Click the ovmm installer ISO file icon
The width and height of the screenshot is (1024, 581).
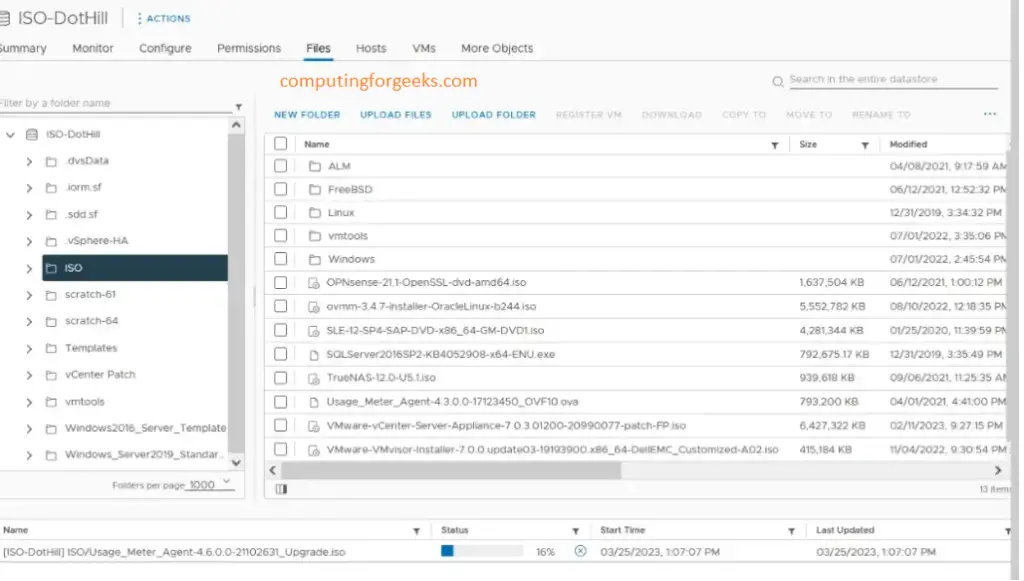tap(313, 306)
